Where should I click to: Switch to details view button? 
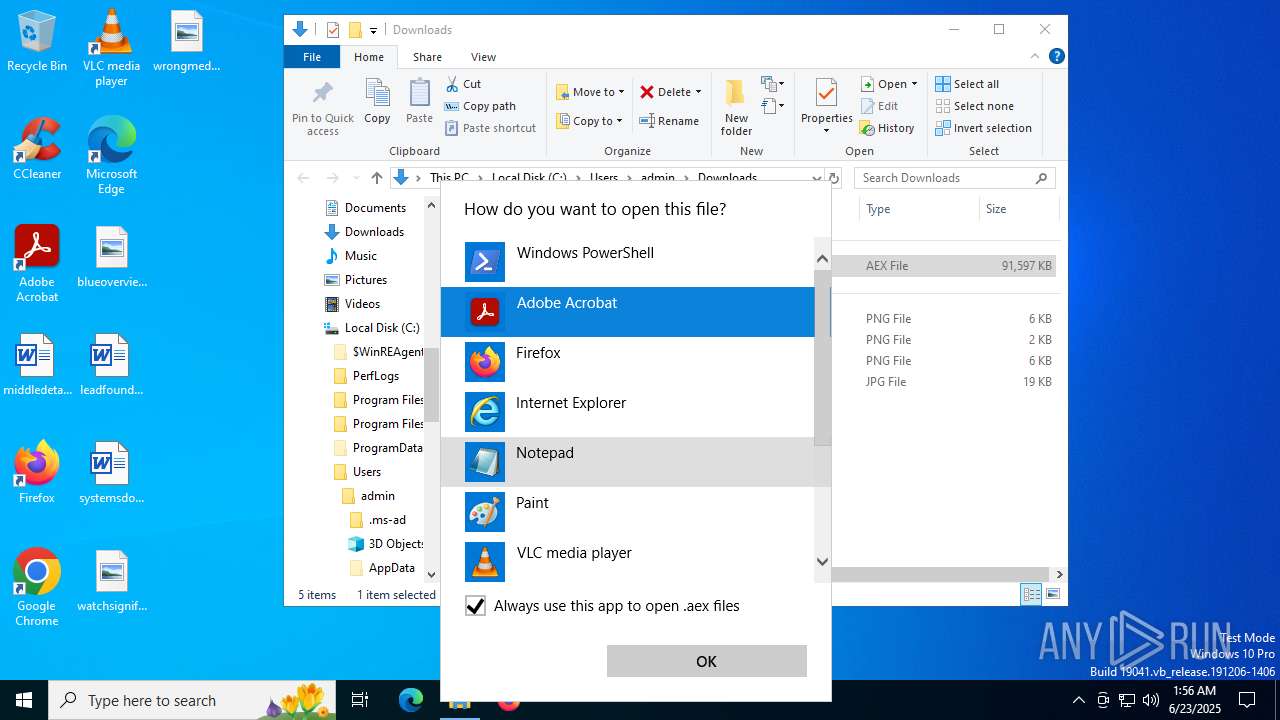[1031, 594]
